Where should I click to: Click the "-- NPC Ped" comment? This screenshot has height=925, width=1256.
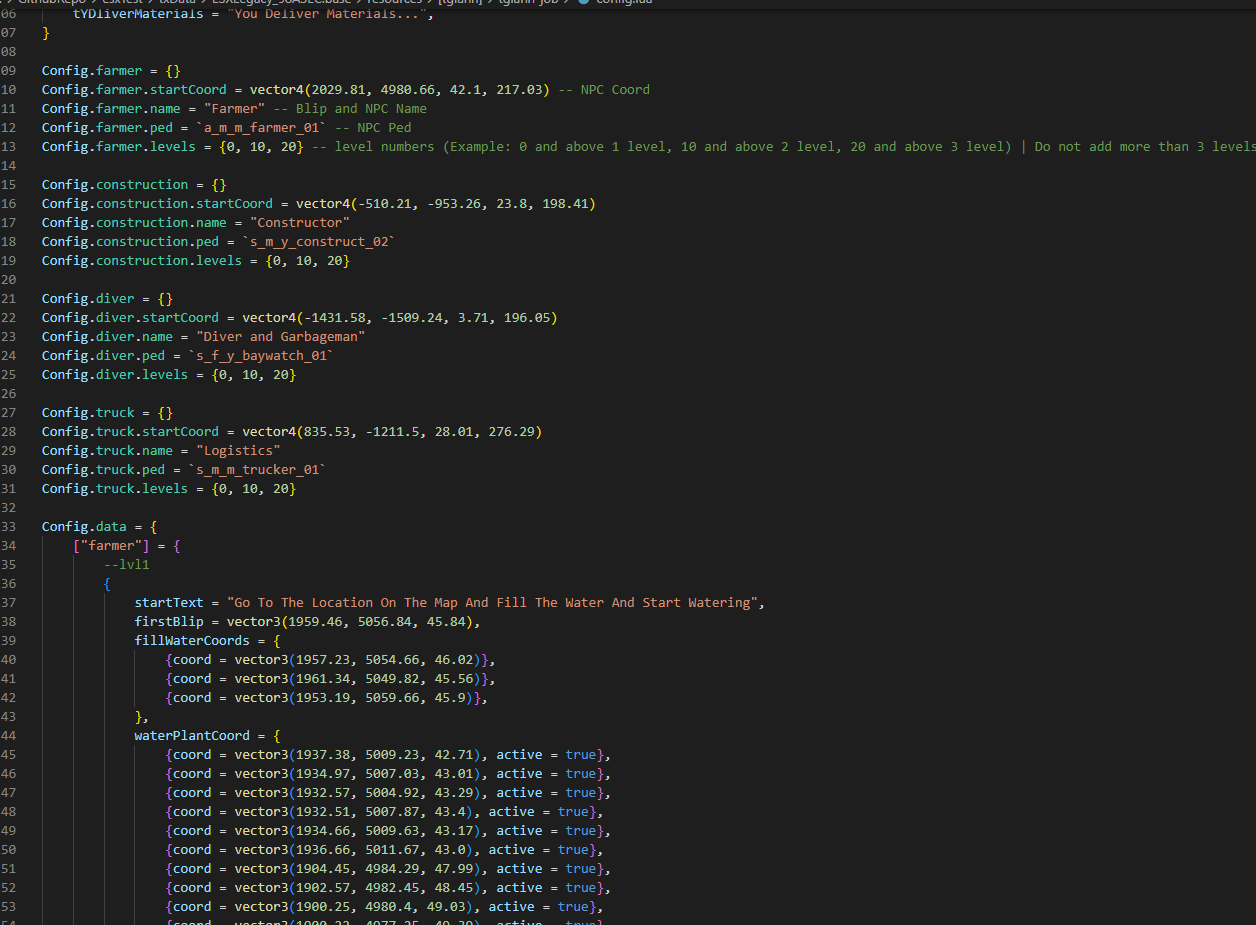373,128
